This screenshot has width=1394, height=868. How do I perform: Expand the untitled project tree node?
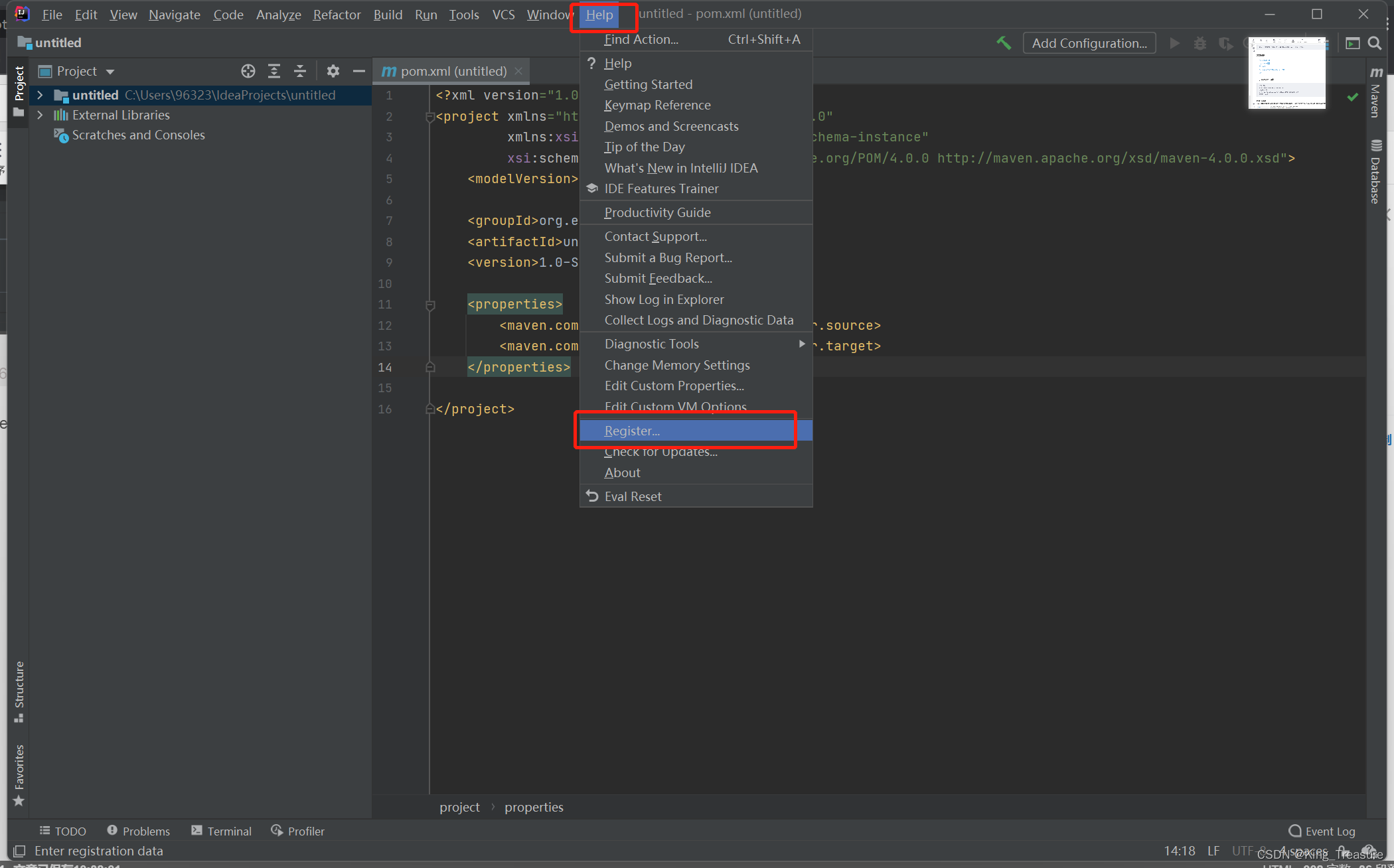[x=40, y=95]
